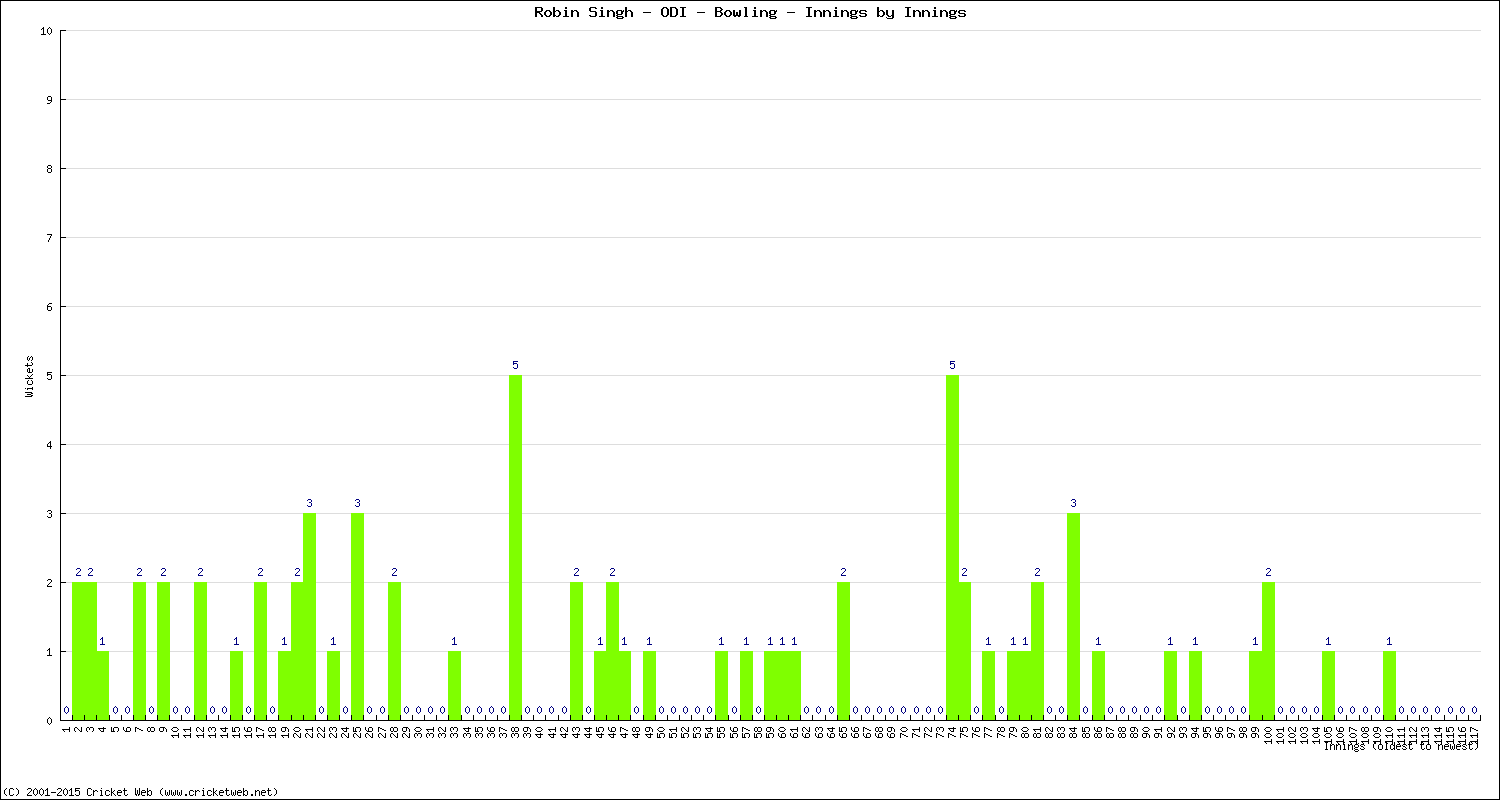Click the 1-wicket bar at innings 86
This screenshot has width=1500, height=800.
pos(1098,686)
